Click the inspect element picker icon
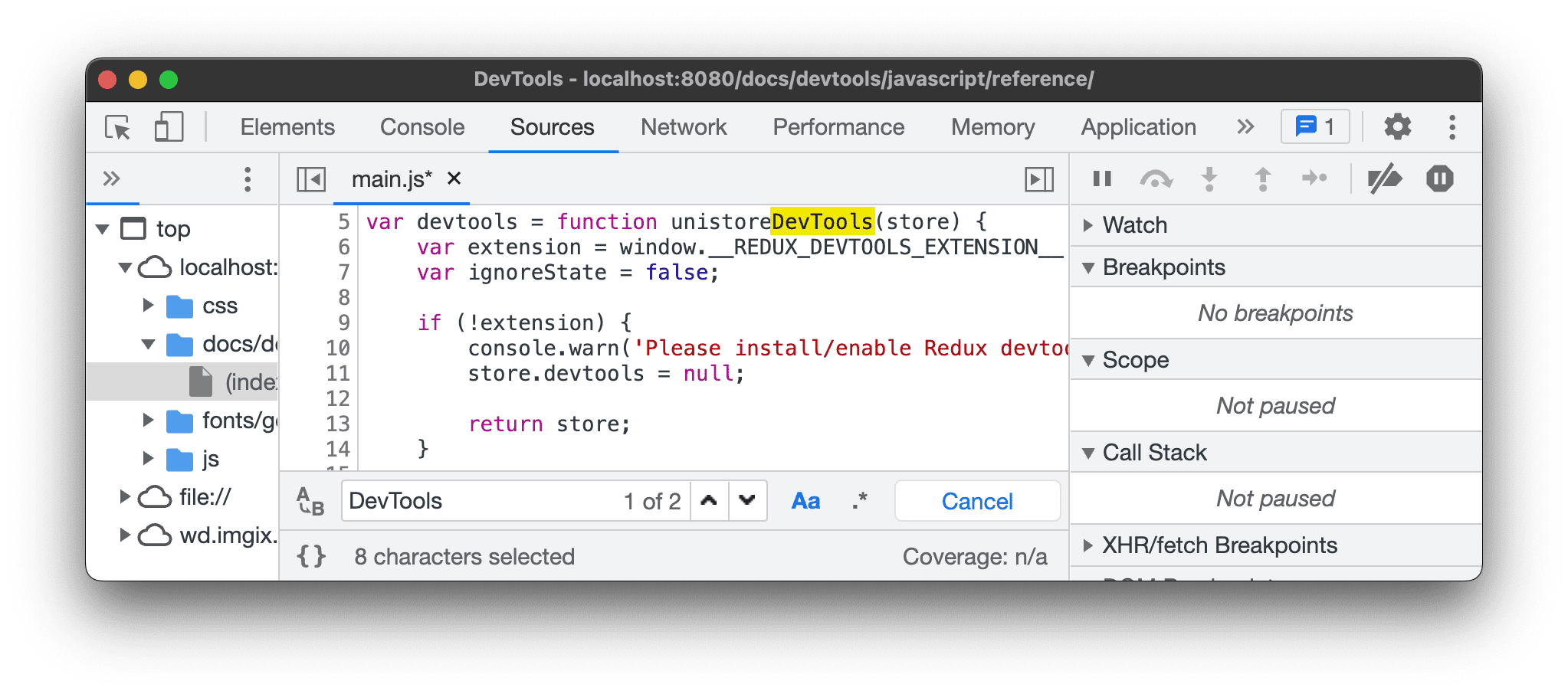Image resolution: width=1568 pixels, height=694 pixels. 118,127
